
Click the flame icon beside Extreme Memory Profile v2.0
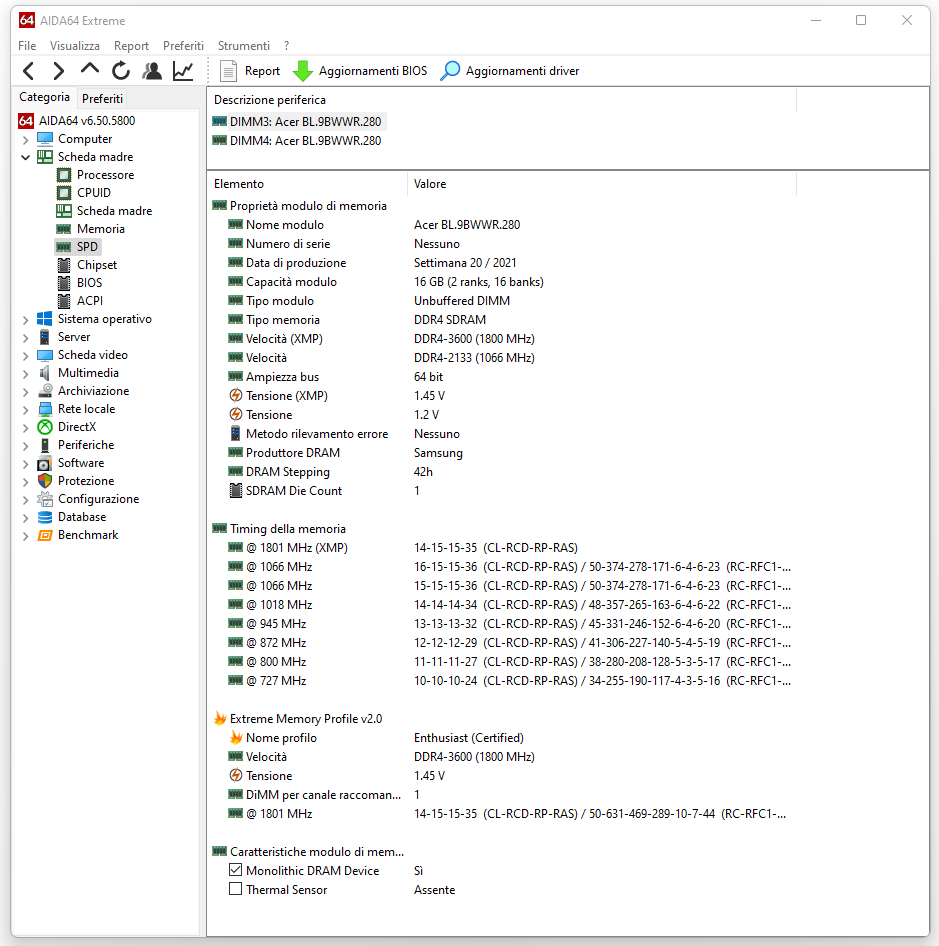click(x=220, y=719)
